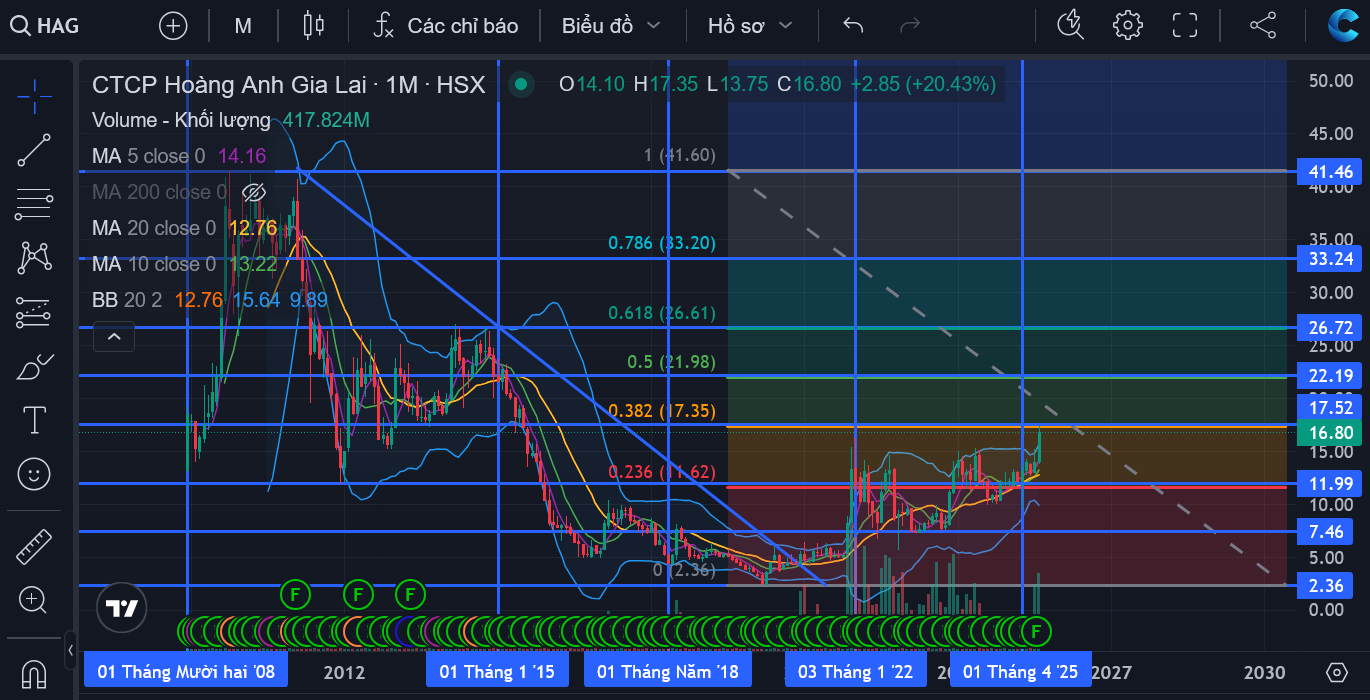Toggle visibility of MA 200 indicator

point(254,192)
